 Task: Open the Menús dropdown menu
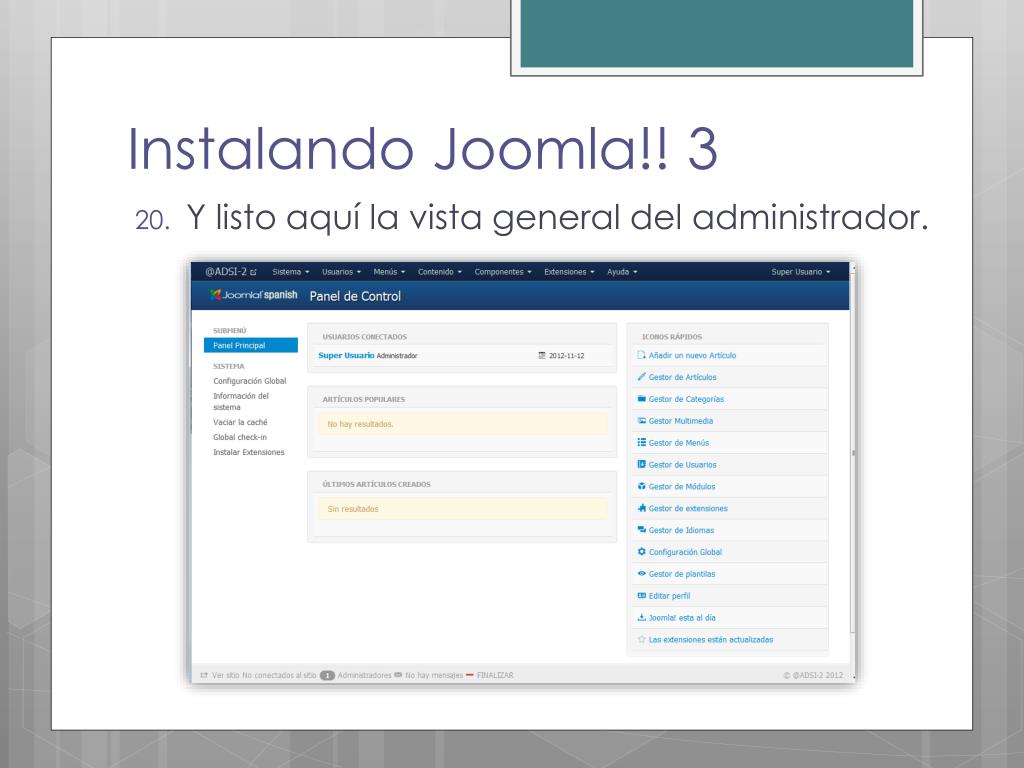point(389,272)
